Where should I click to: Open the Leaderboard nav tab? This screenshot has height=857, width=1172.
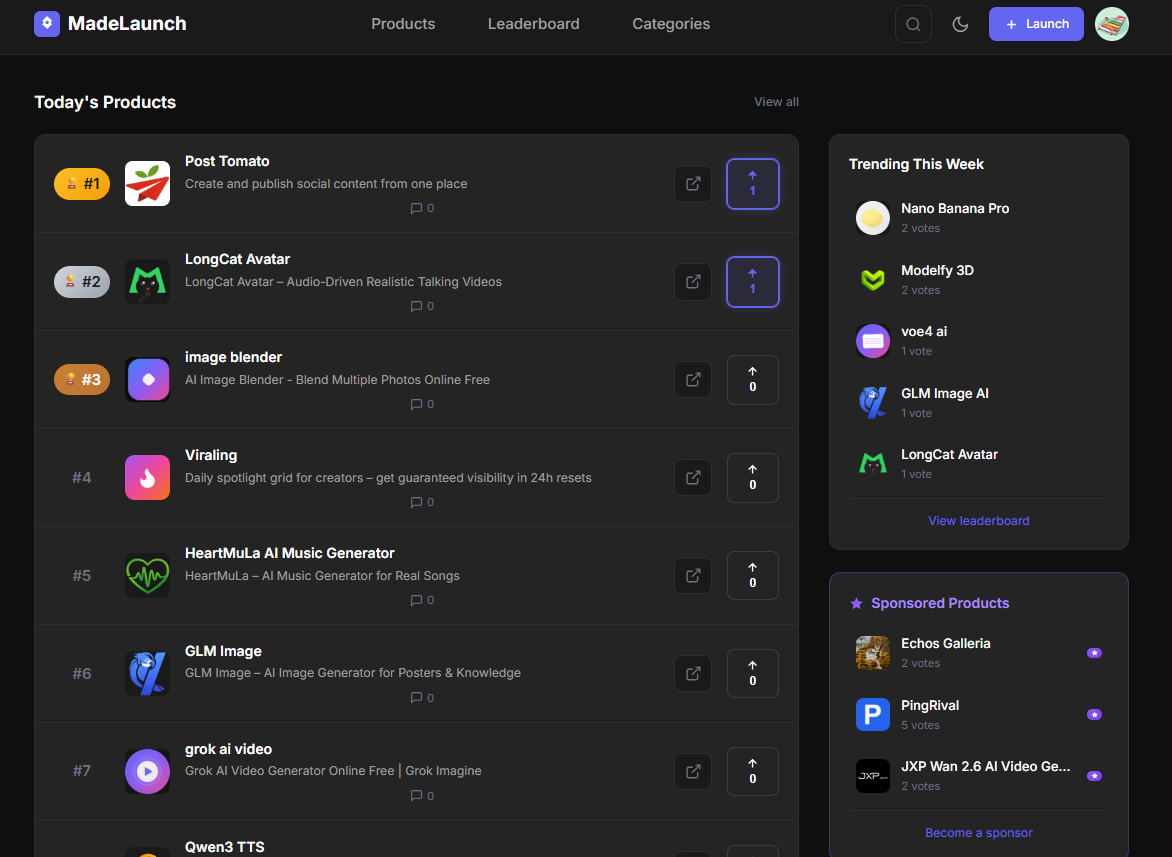[x=533, y=24]
